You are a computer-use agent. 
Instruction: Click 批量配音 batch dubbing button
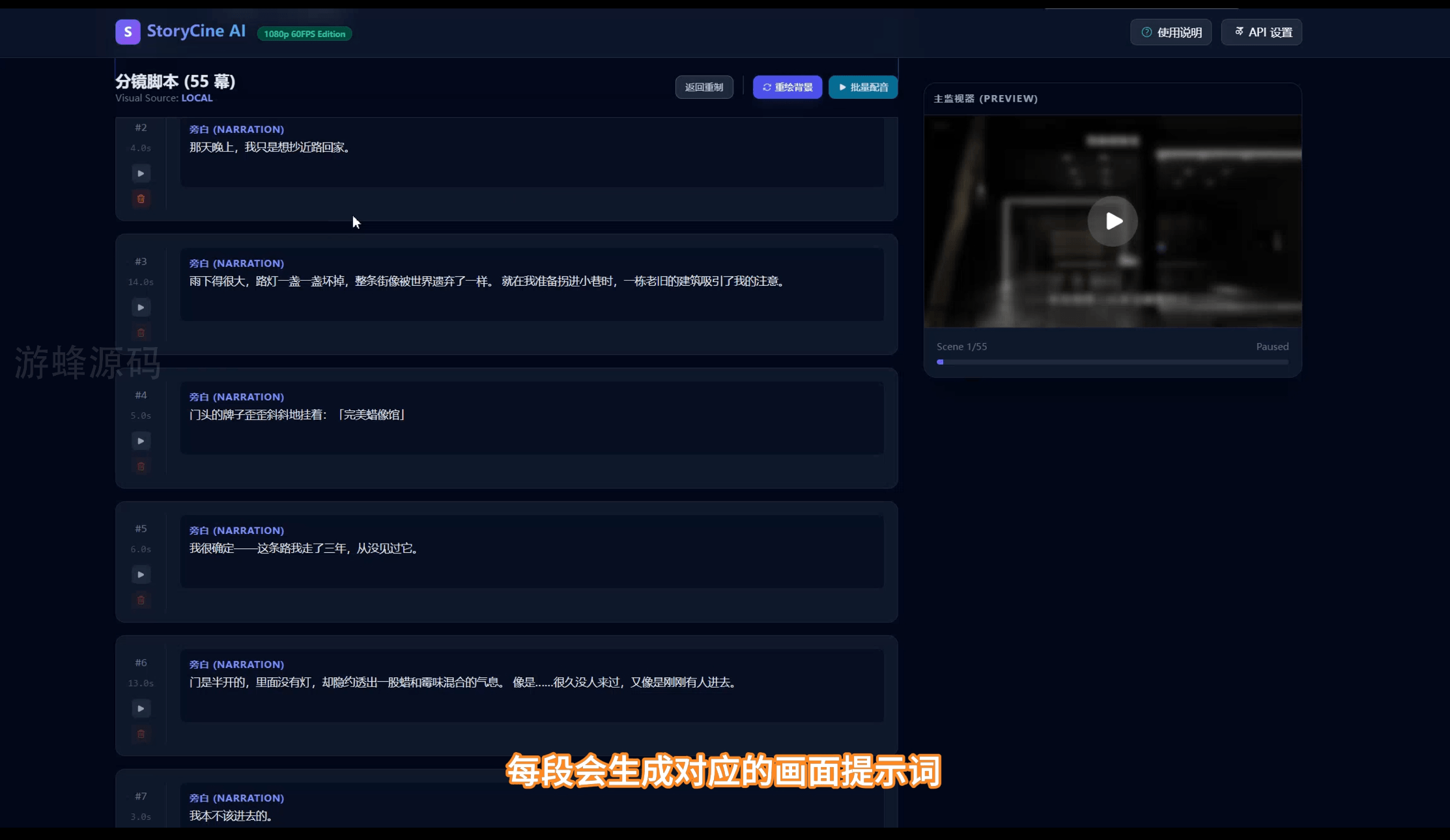[863, 87]
